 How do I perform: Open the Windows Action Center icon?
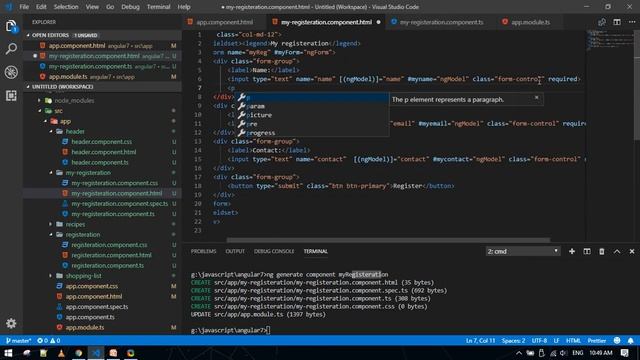pos(624,353)
